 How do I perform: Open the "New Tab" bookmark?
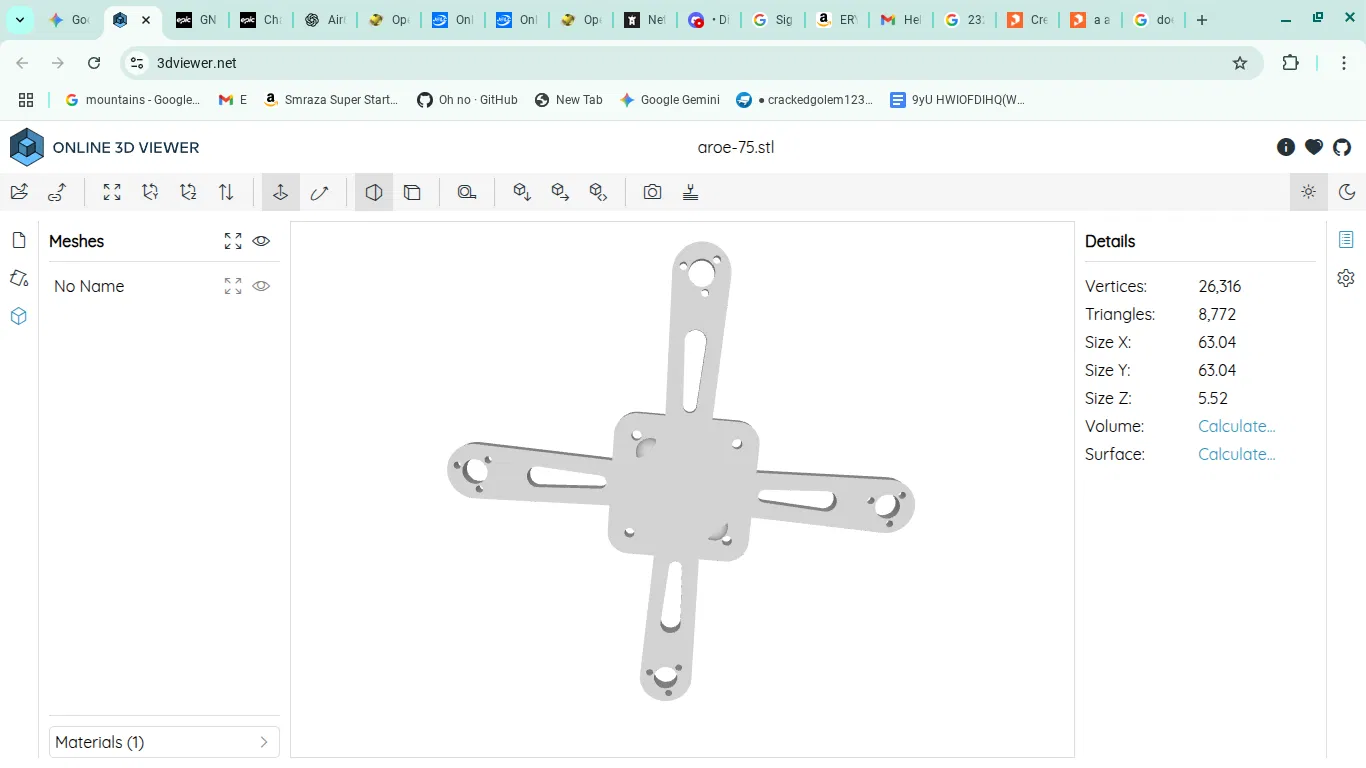[569, 100]
